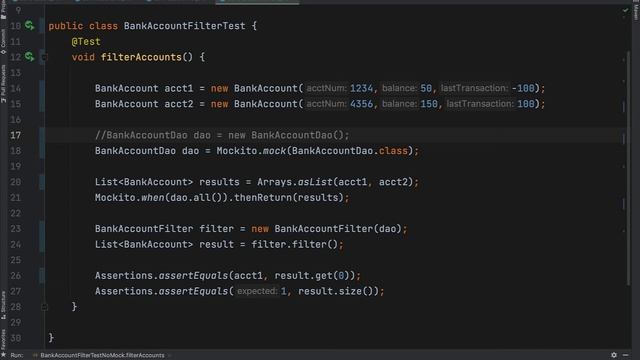Click filter.filter() call on line 24
This screenshot has width=640, height=360.
pos(295,244)
